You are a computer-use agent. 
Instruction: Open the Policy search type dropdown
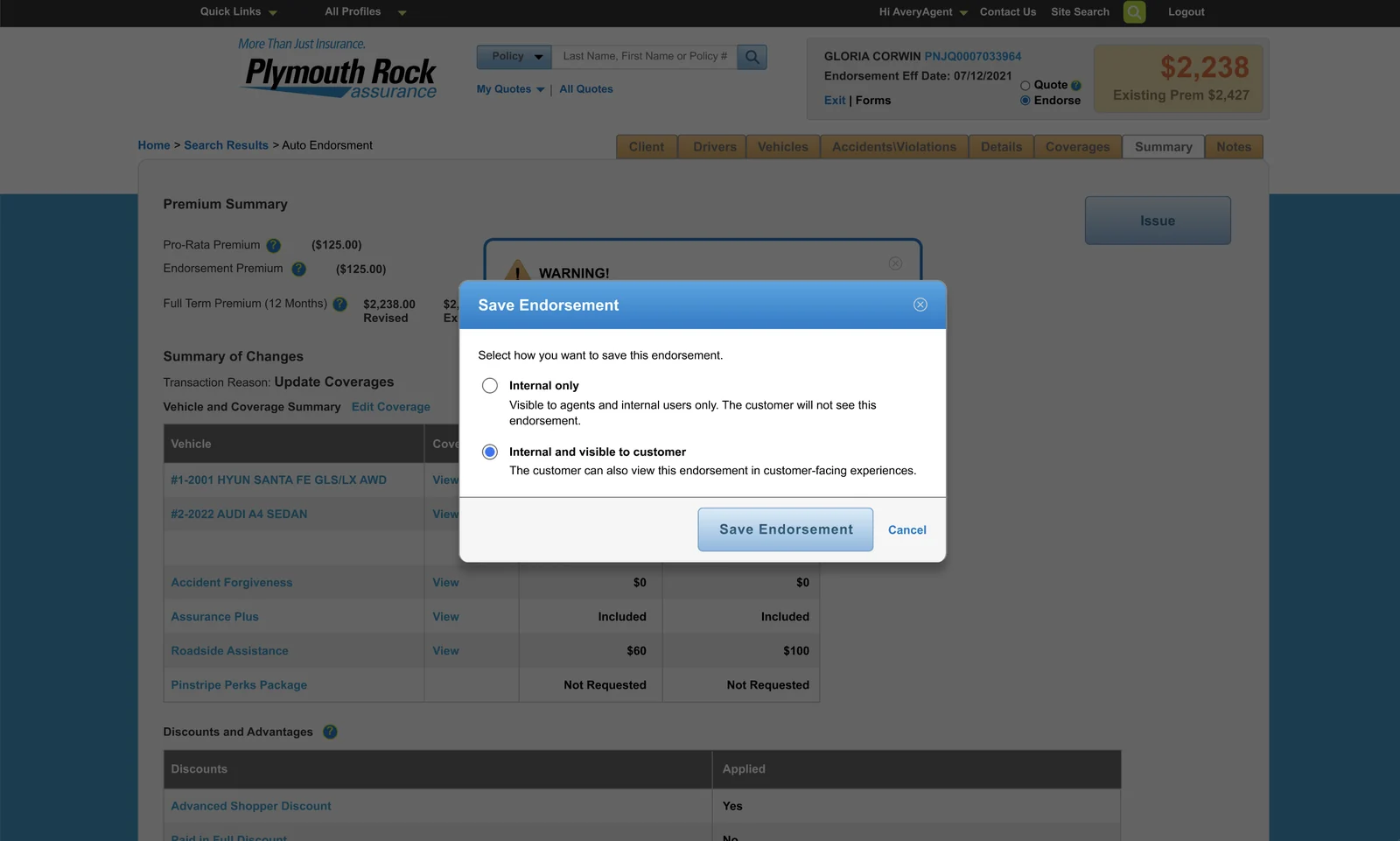click(x=514, y=57)
